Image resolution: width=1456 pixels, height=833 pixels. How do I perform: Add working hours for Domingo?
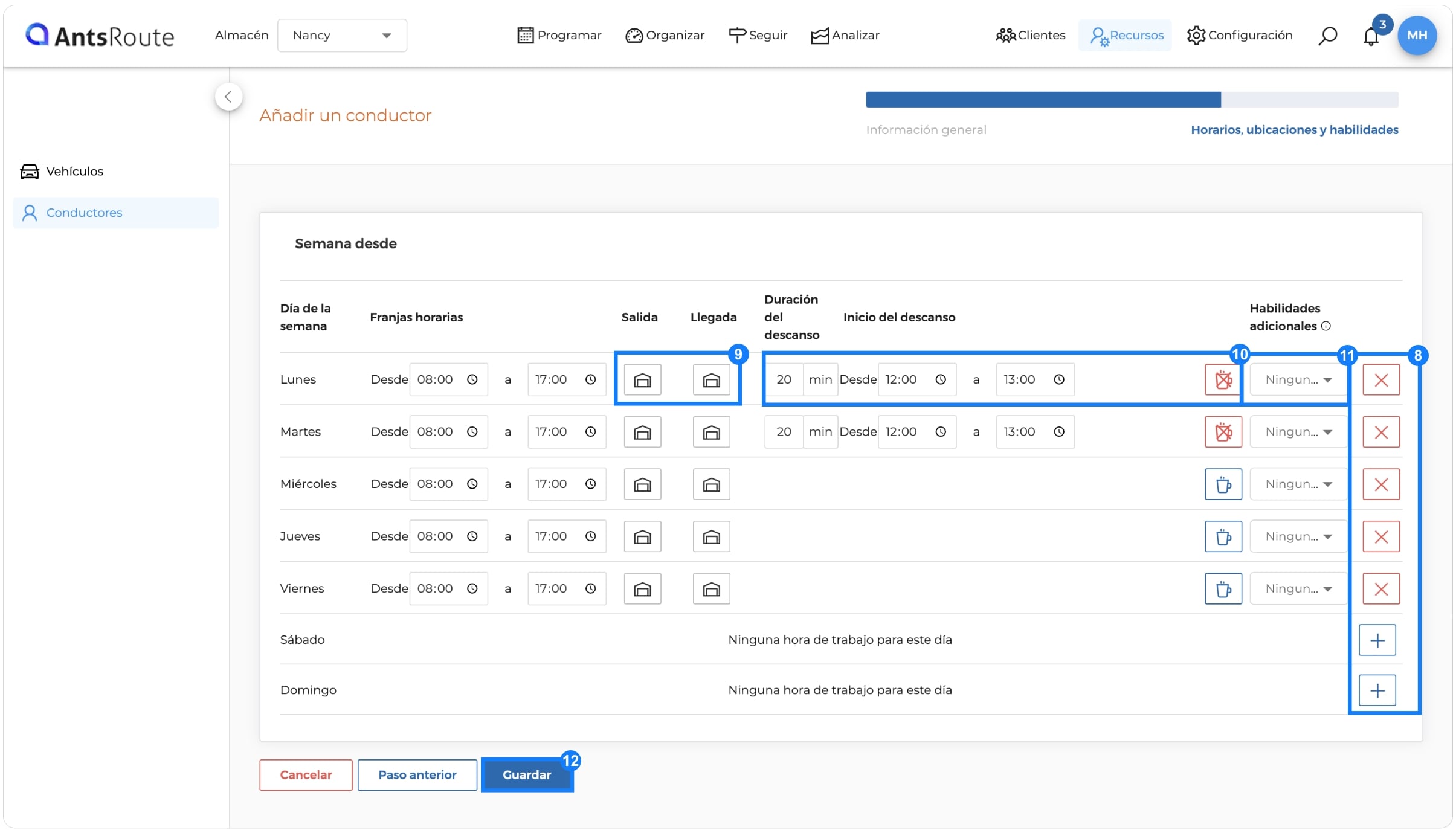1377,690
